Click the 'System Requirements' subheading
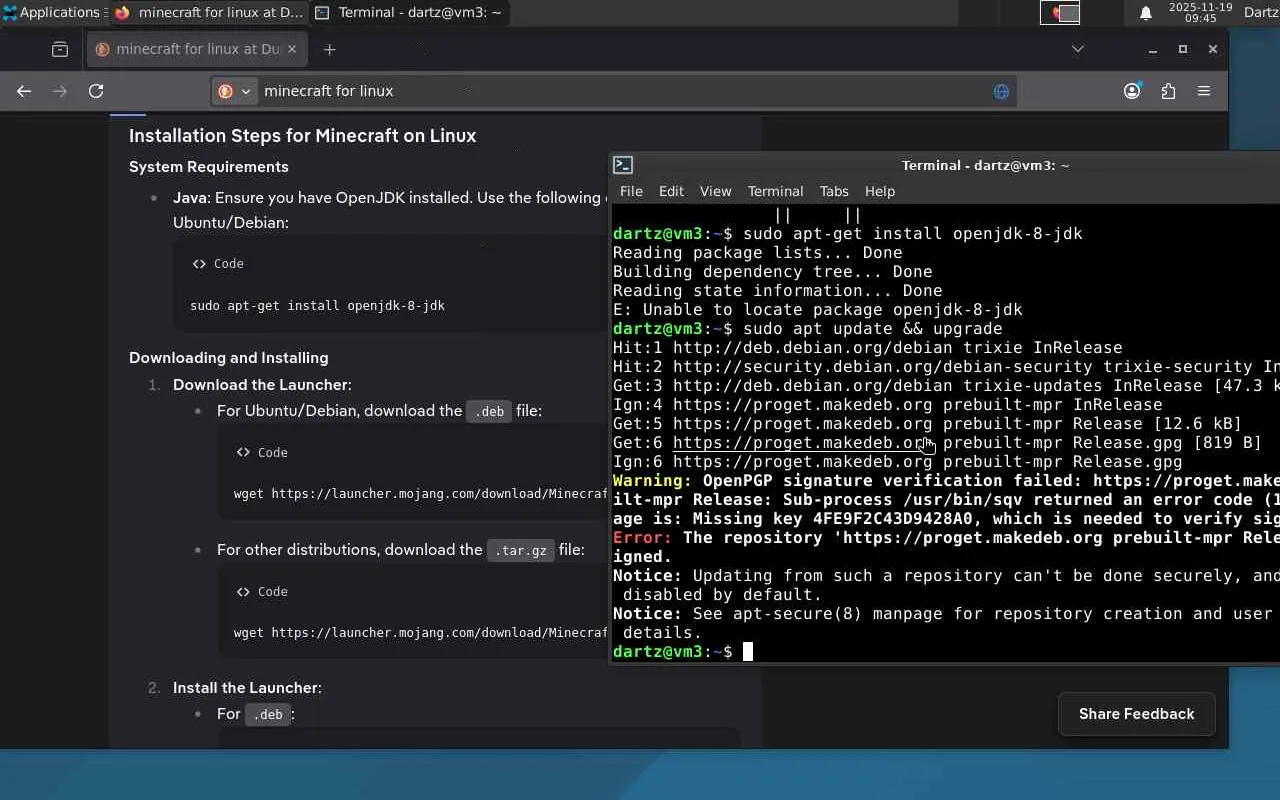The image size is (1280, 800). [209, 167]
